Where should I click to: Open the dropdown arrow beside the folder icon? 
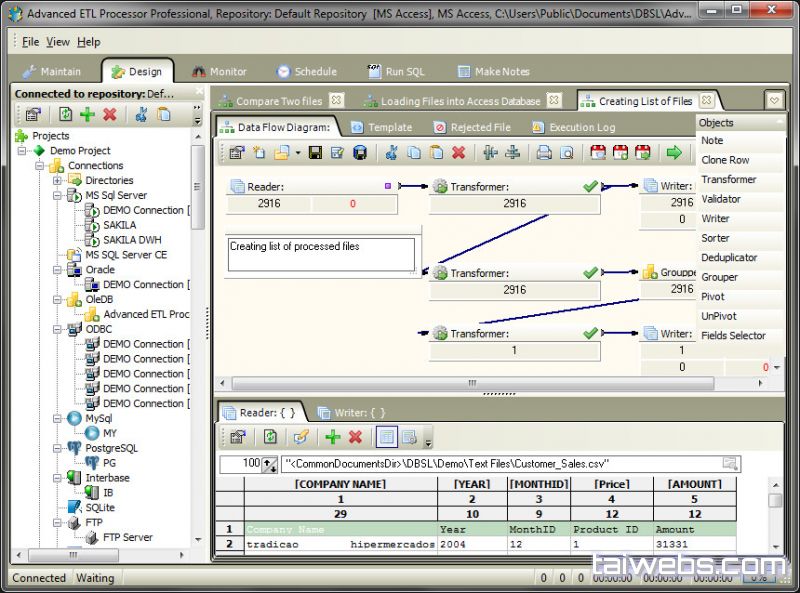pos(297,153)
